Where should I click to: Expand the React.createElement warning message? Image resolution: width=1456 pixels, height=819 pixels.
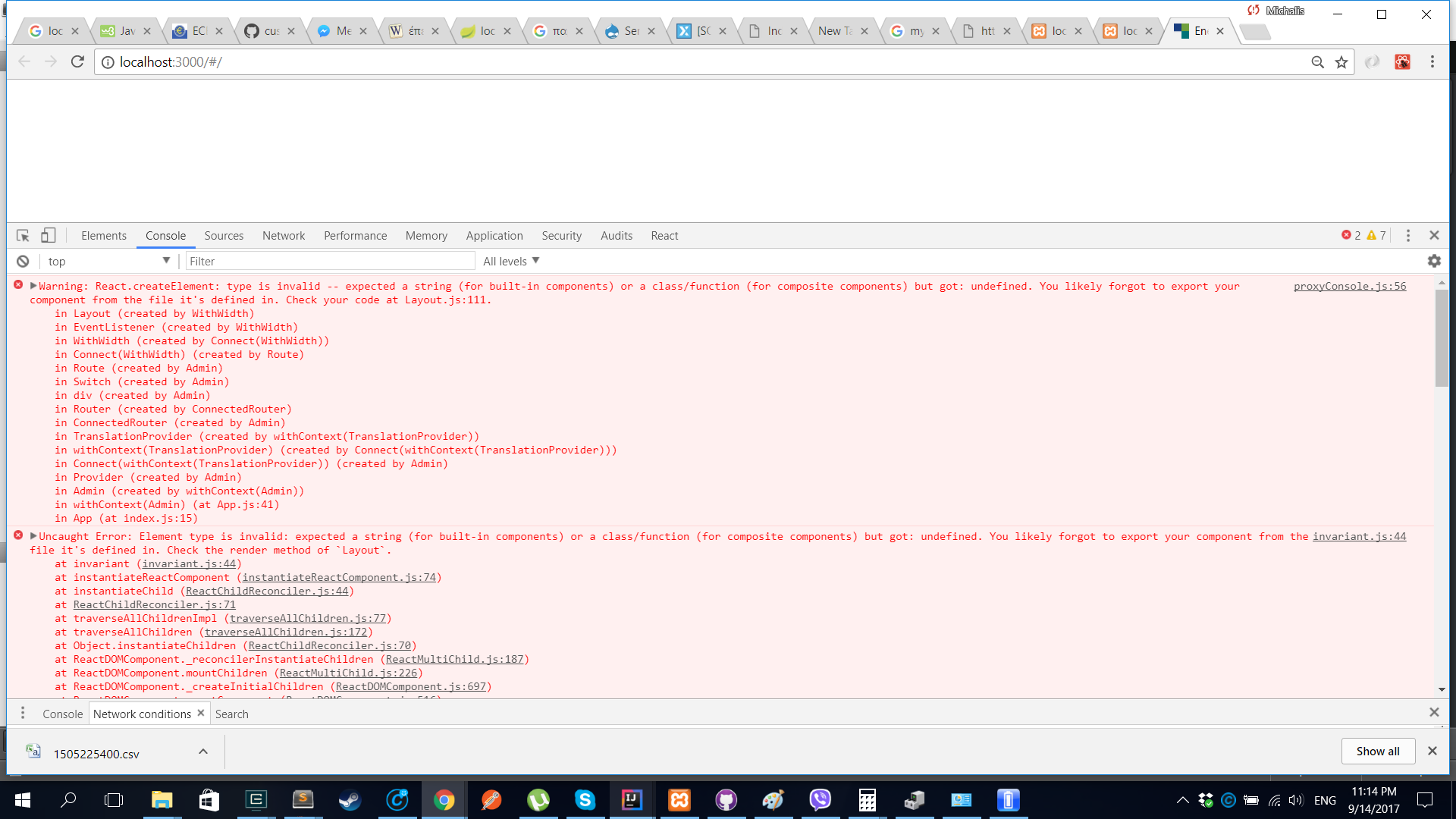33,286
